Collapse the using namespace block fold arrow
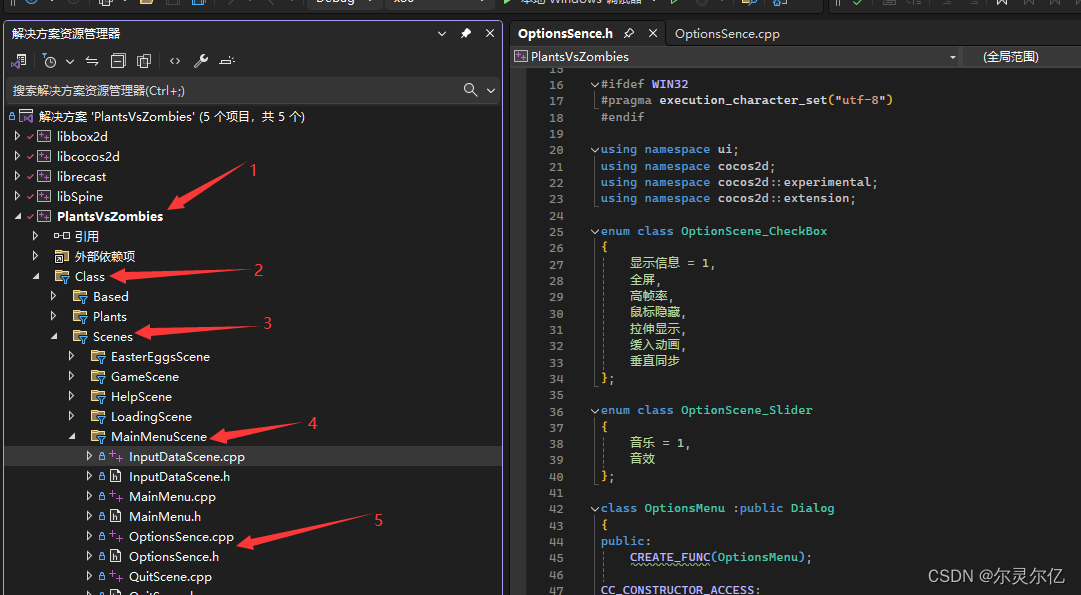This screenshot has height=595, width=1081. tap(594, 150)
